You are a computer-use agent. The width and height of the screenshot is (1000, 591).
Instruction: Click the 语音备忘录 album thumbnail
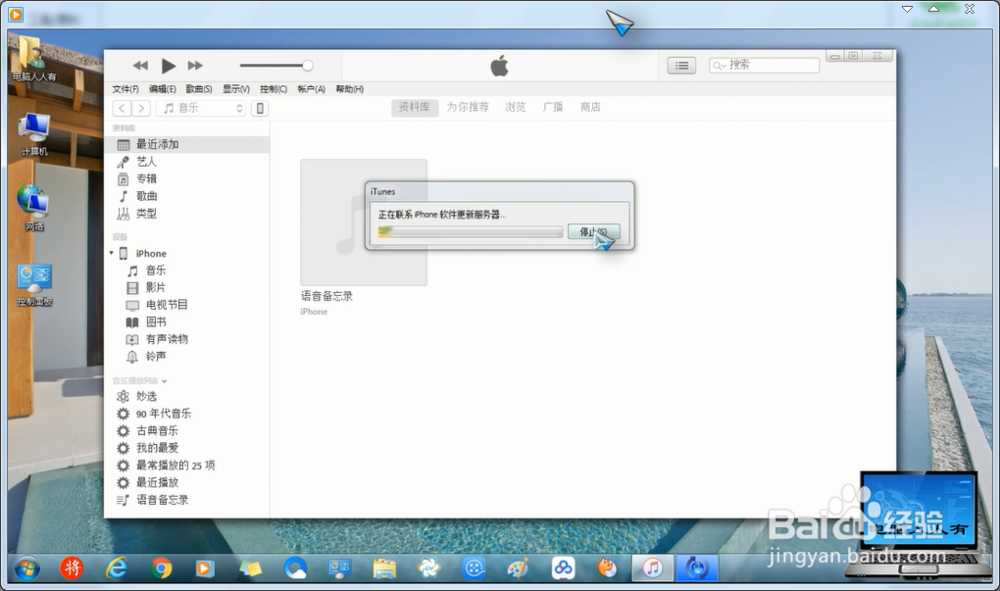click(x=364, y=222)
